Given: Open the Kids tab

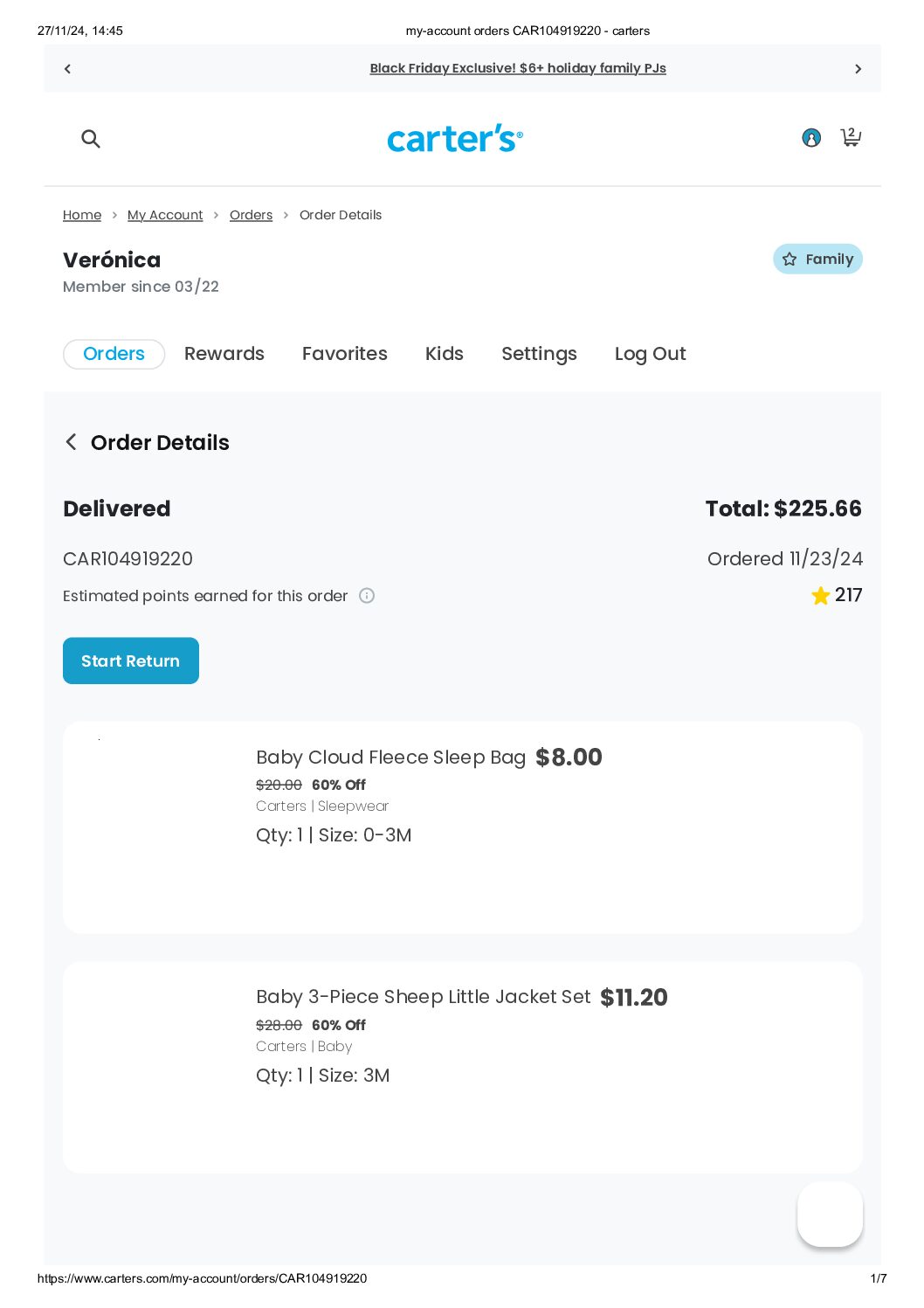Looking at the screenshot, I should 444,354.
